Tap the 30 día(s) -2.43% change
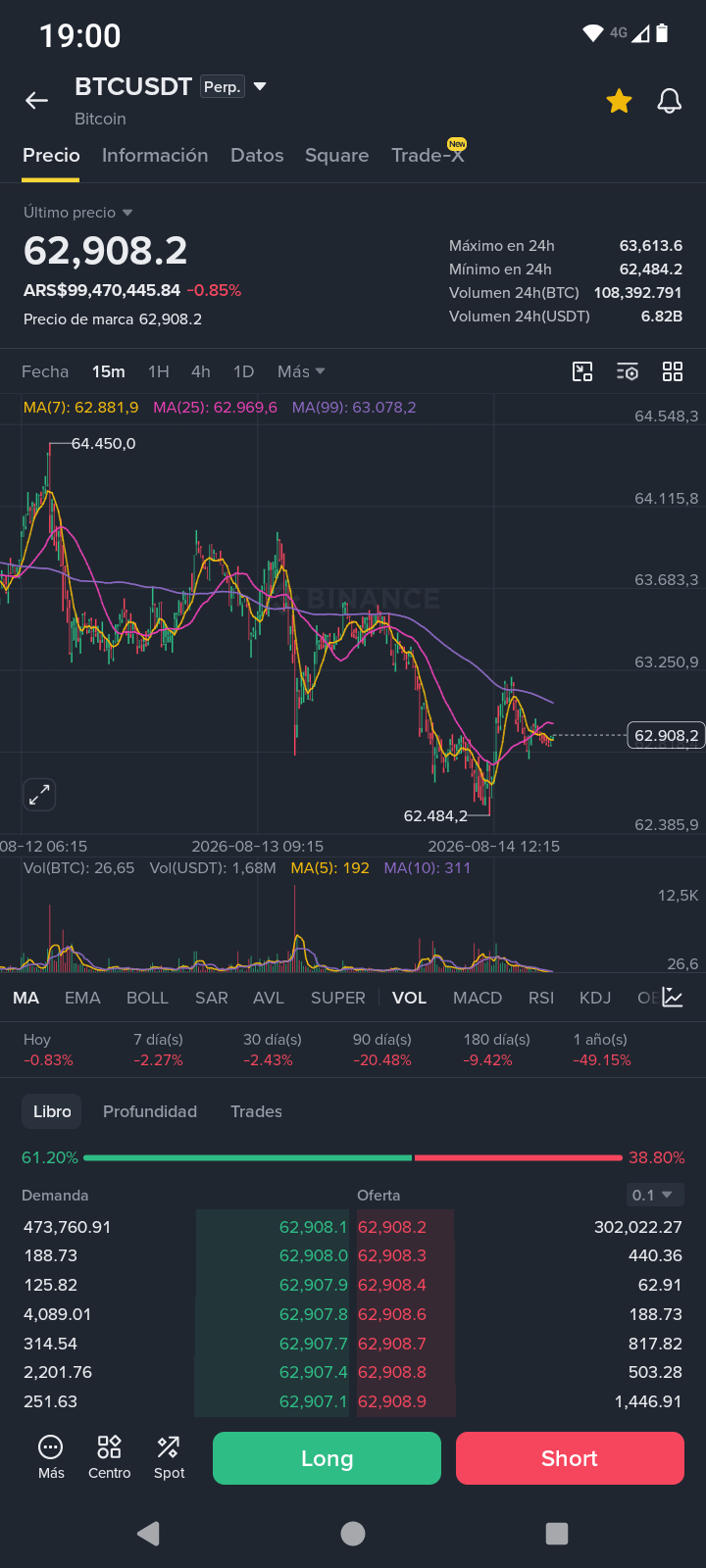This screenshot has height=1568, width=706. 273,1050
